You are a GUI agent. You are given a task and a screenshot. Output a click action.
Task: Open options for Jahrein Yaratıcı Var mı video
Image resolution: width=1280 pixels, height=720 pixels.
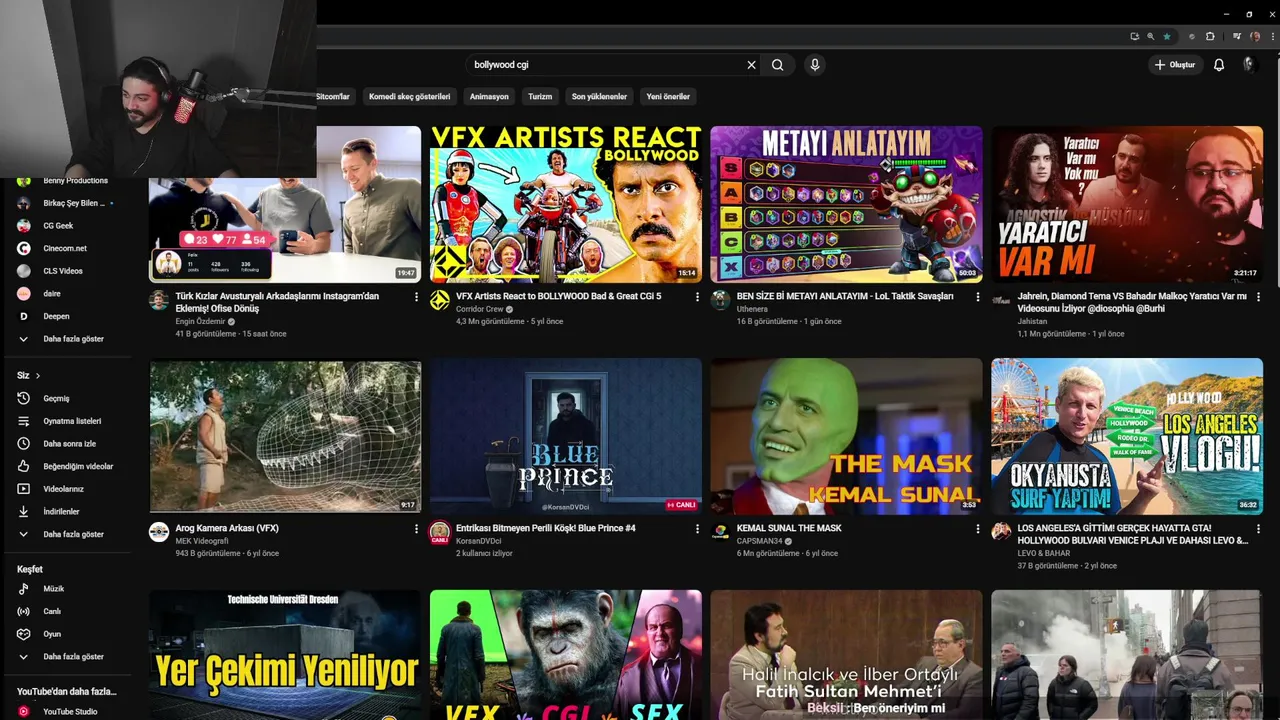click(x=1258, y=297)
